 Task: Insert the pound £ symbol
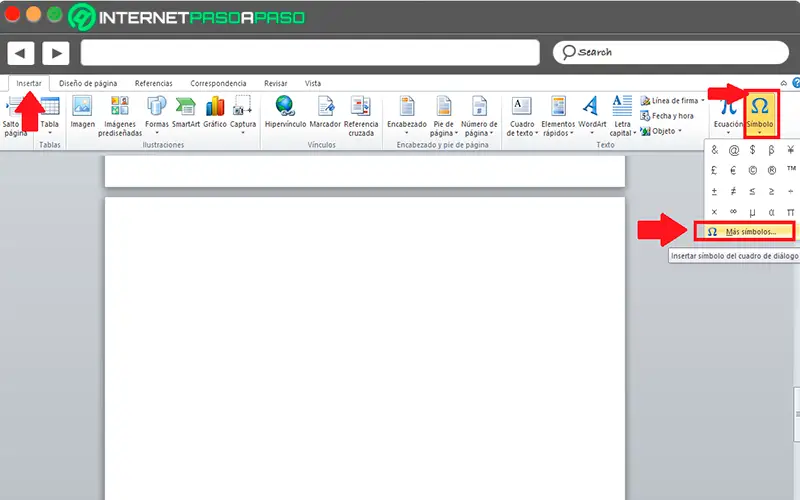[x=714, y=170]
